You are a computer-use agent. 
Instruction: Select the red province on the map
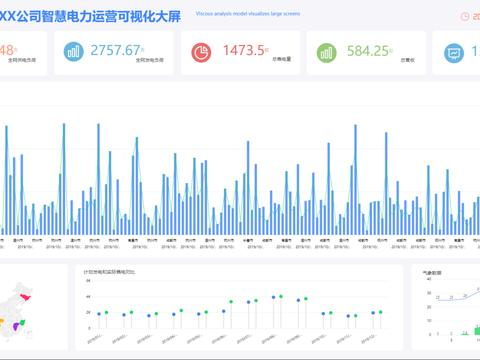(26, 296)
